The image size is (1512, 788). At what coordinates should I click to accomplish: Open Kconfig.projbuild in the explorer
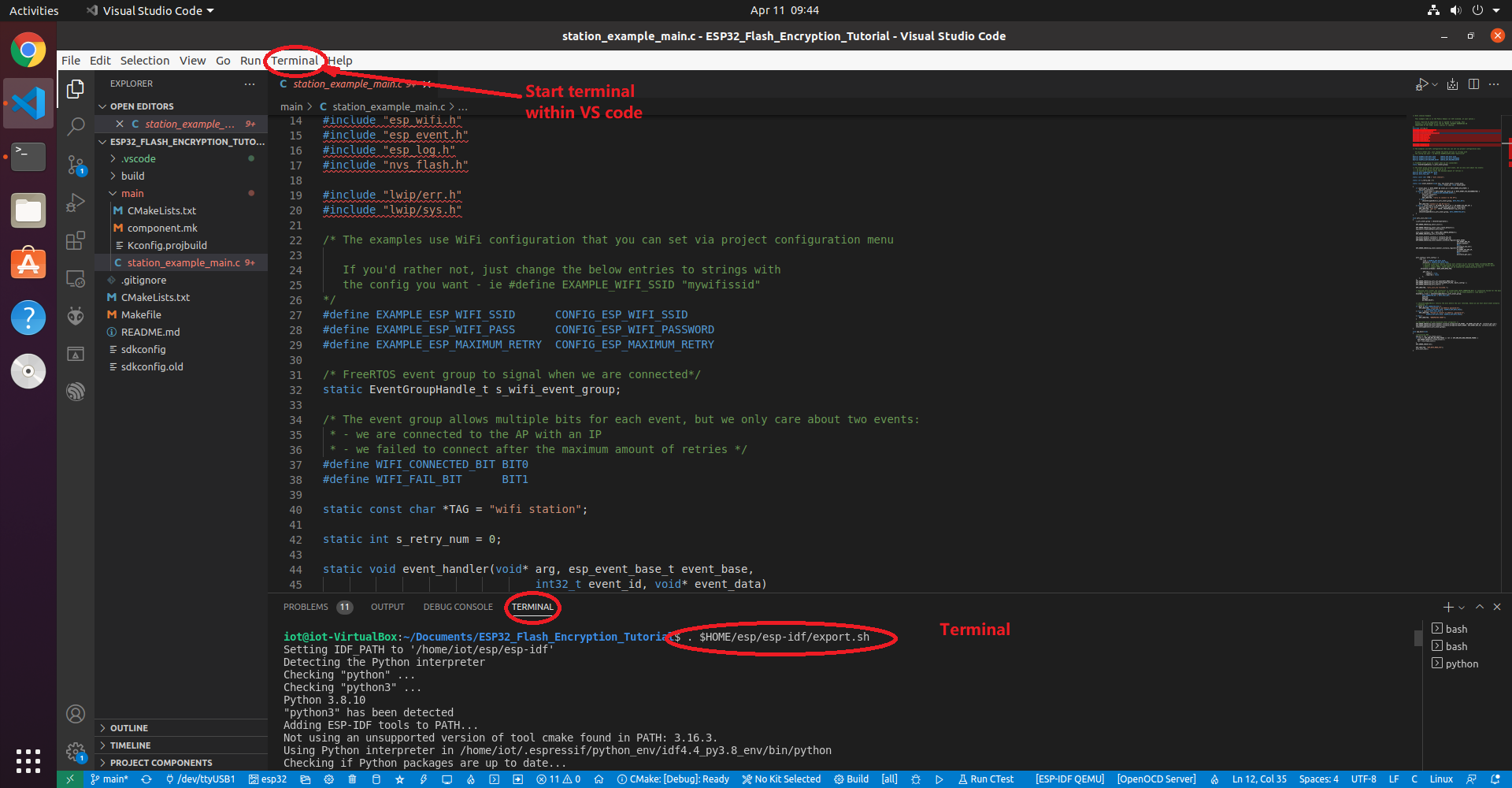coord(181,245)
